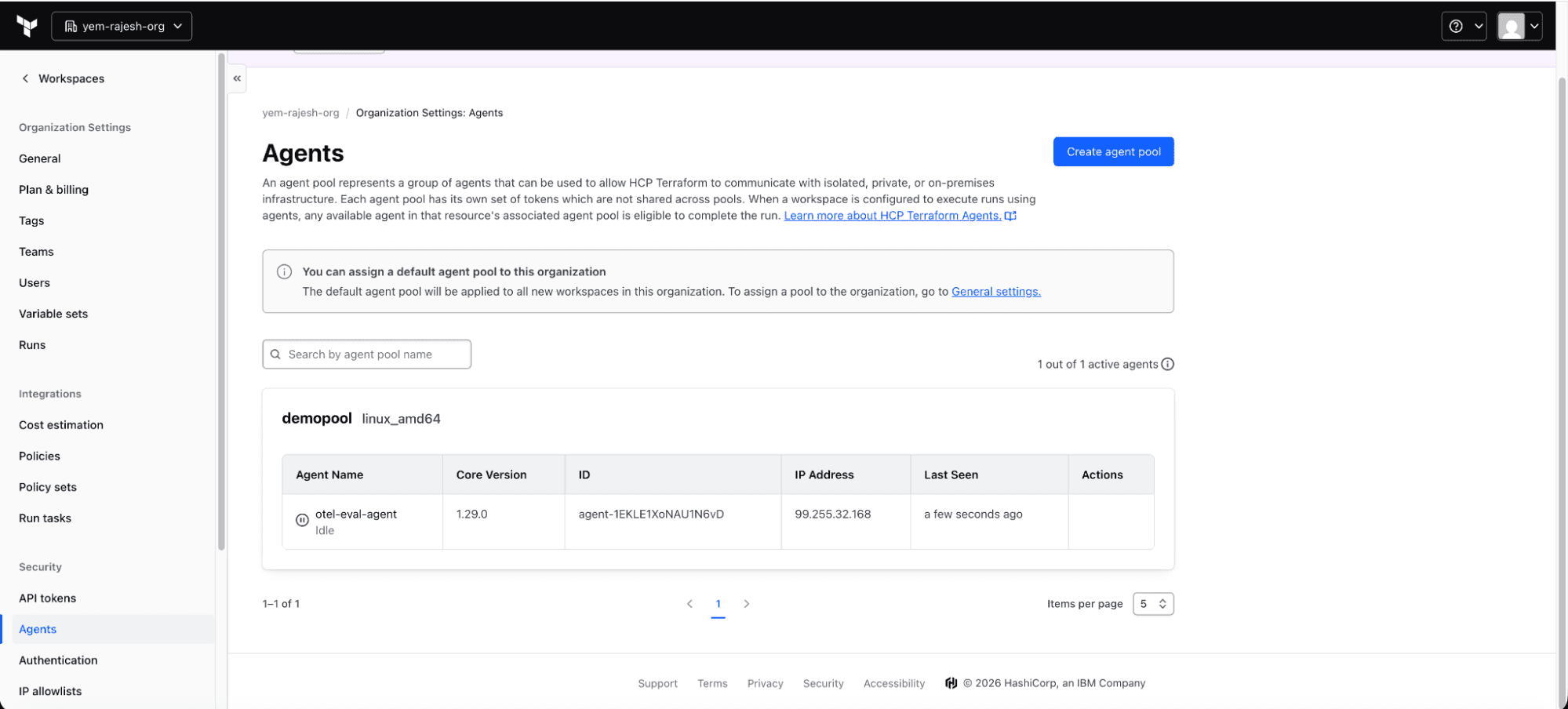Image resolution: width=1568 pixels, height=709 pixels.
Task: Click the linux_amd64 label beside demopool
Action: (401, 419)
